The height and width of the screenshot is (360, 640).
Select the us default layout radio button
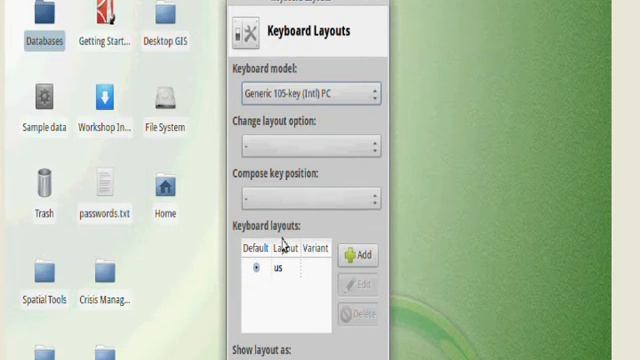[256, 268]
